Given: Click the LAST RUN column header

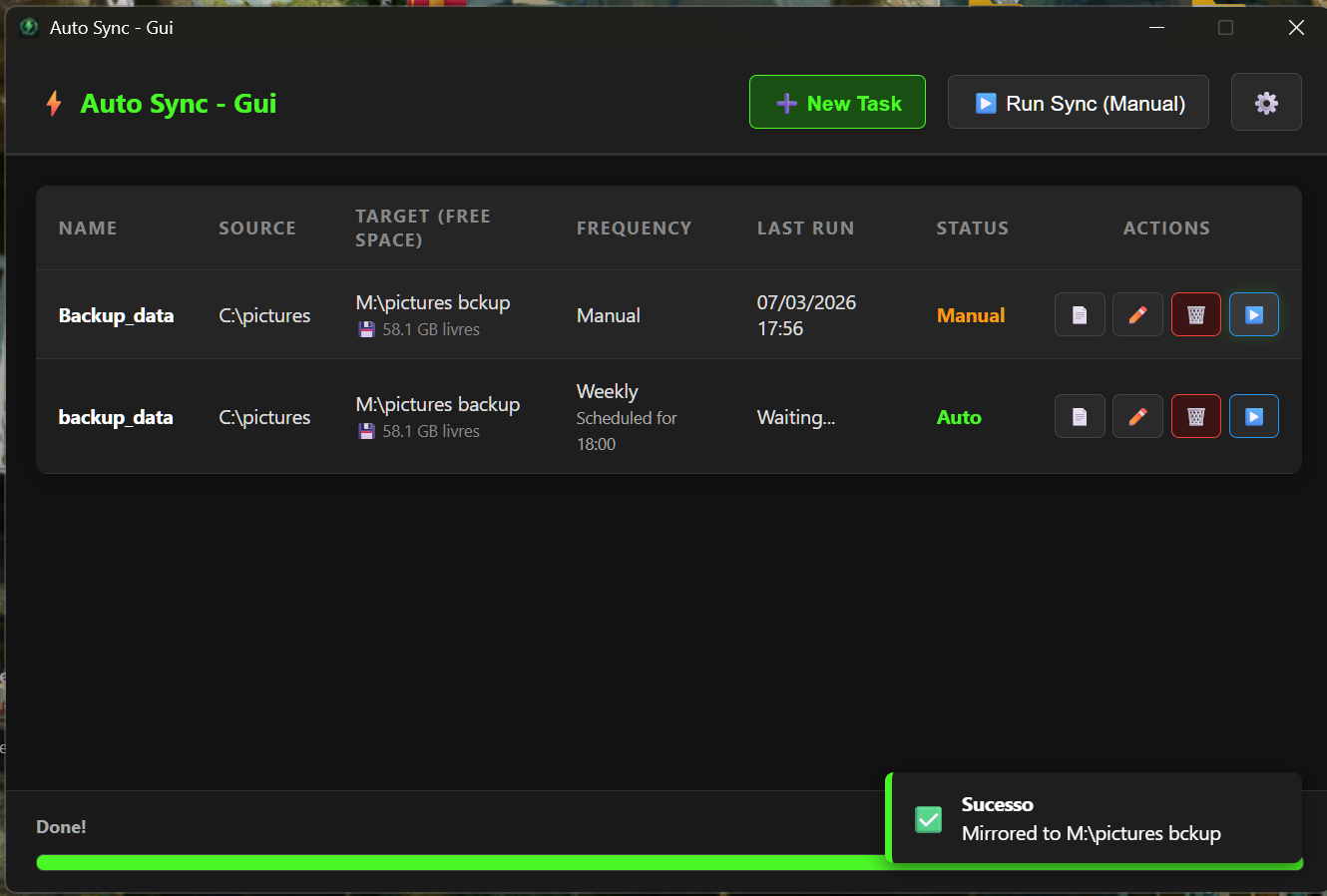Looking at the screenshot, I should pyautogui.click(x=805, y=228).
